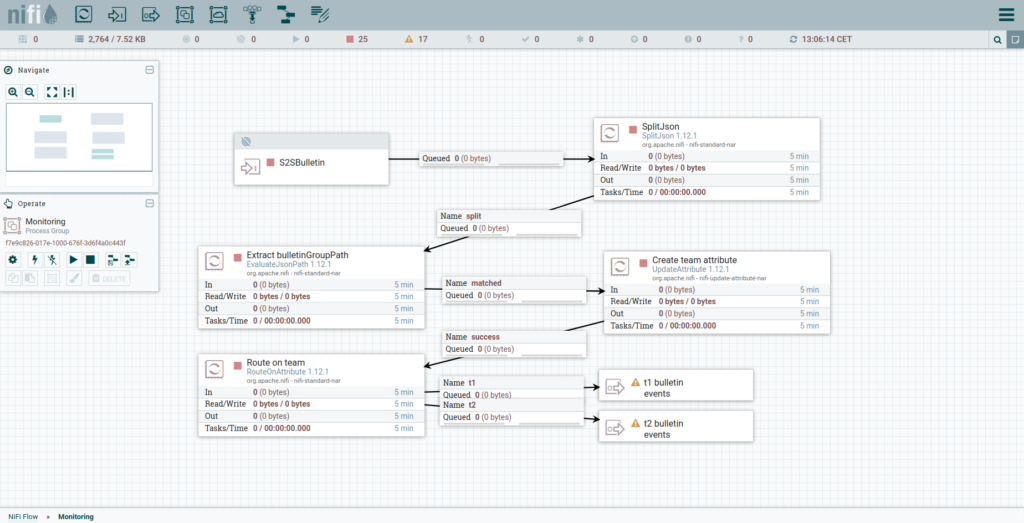This screenshot has width=1024, height=523.
Task: Select the Process Group toolbar icon
Action: [185, 14]
